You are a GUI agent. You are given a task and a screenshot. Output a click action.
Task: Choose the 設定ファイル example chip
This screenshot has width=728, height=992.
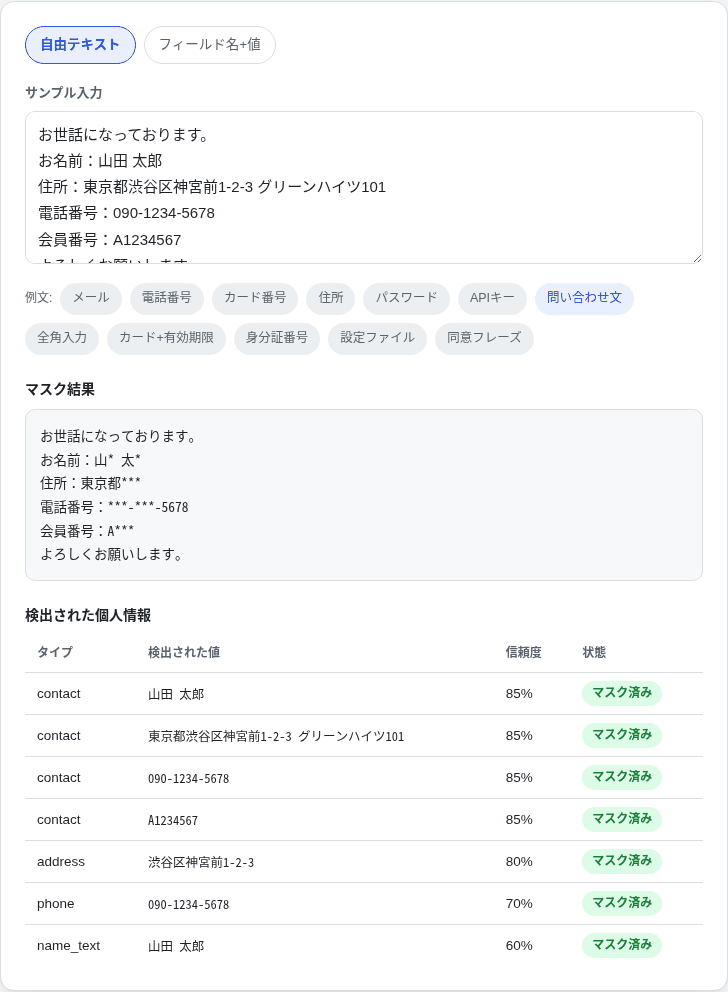378,338
